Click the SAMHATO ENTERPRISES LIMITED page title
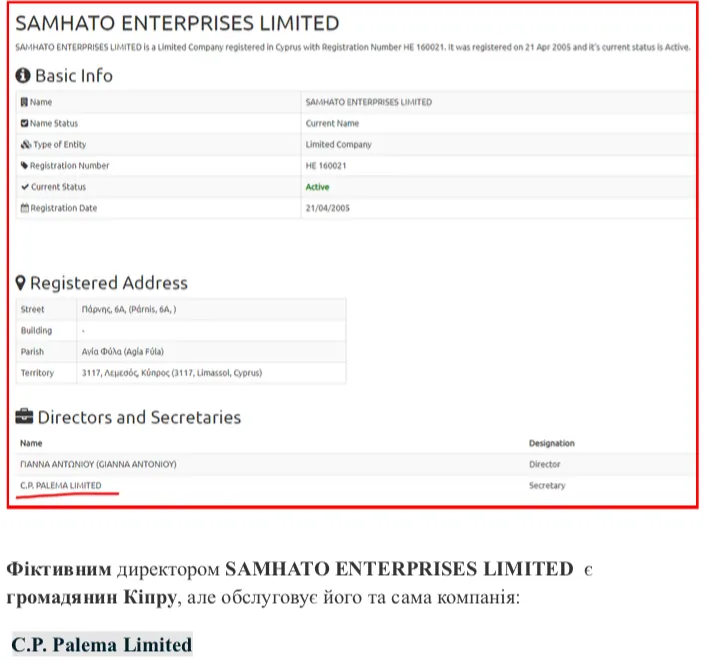 coord(177,24)
